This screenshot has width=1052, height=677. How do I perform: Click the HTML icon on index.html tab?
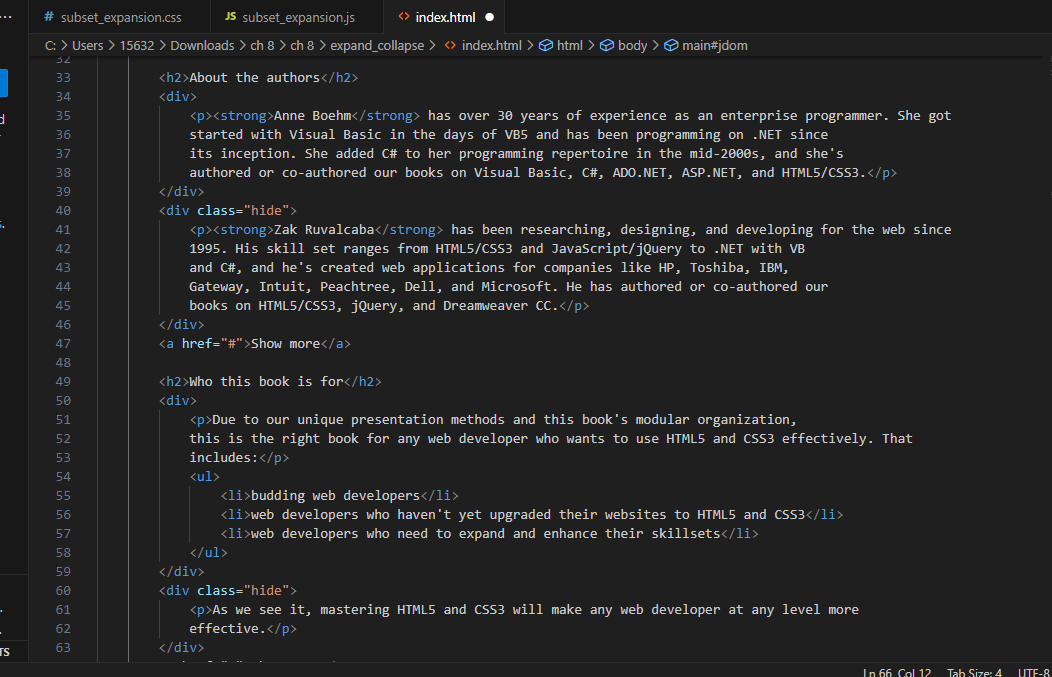coord(403,17)
